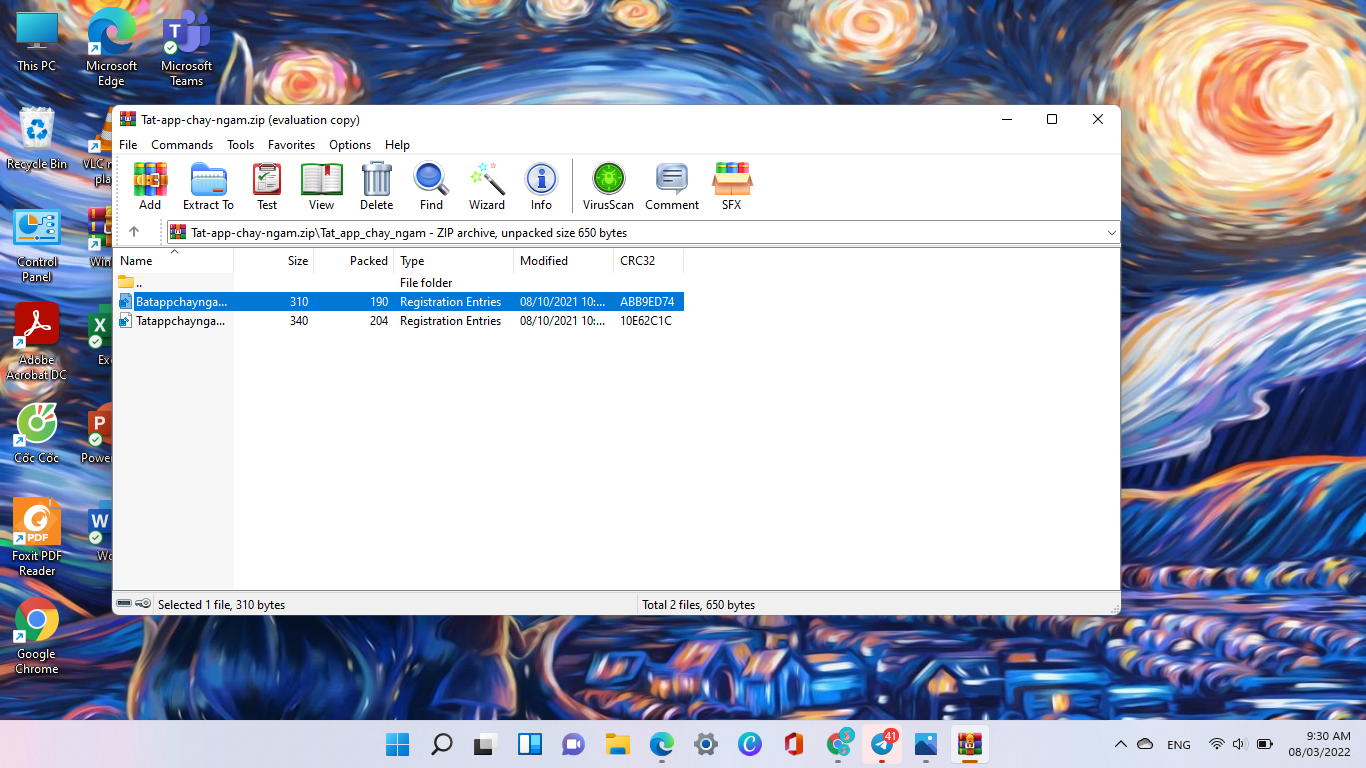This screenshot has height=768, width=1366.
Task: Open Adobe Acrobat DC desktop shortcut
Action: pos(37,342)
